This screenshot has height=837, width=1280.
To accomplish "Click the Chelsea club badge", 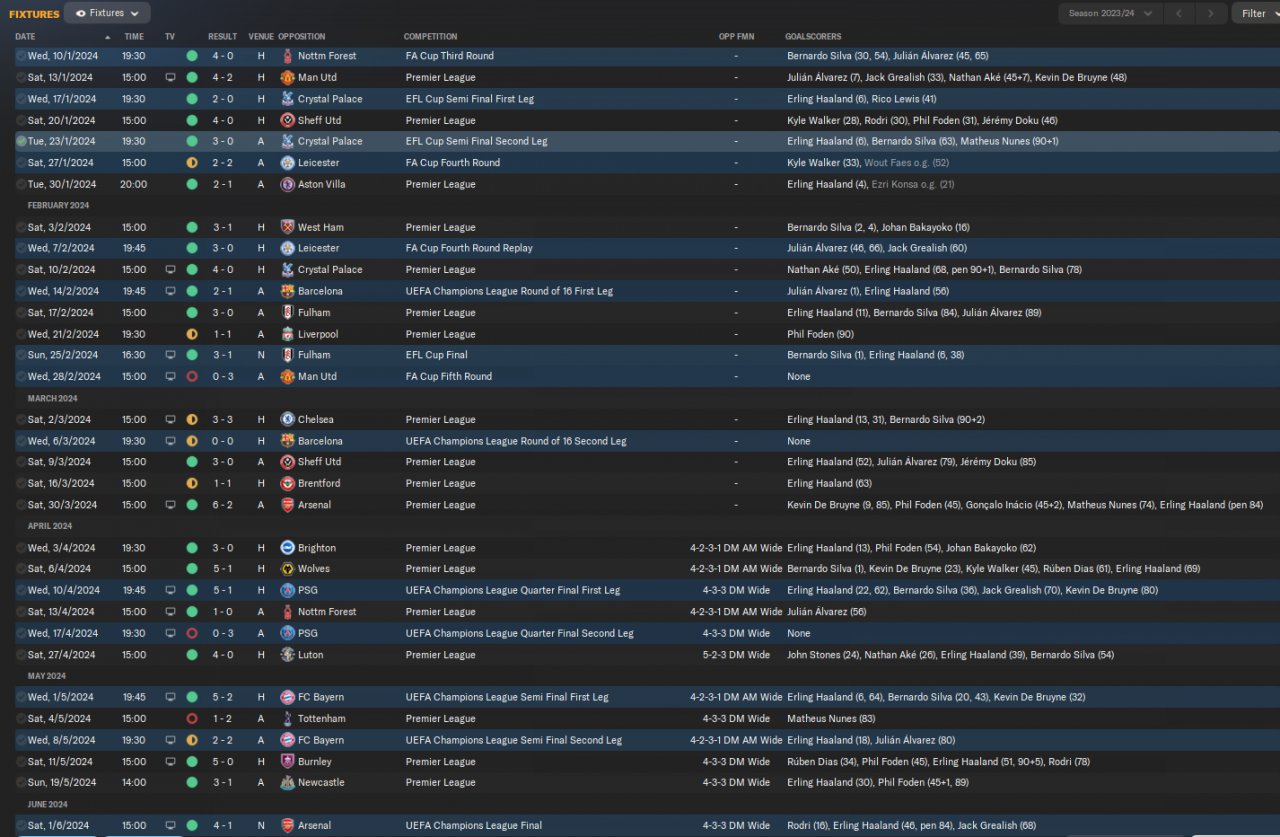I will [x=288, y=420].
